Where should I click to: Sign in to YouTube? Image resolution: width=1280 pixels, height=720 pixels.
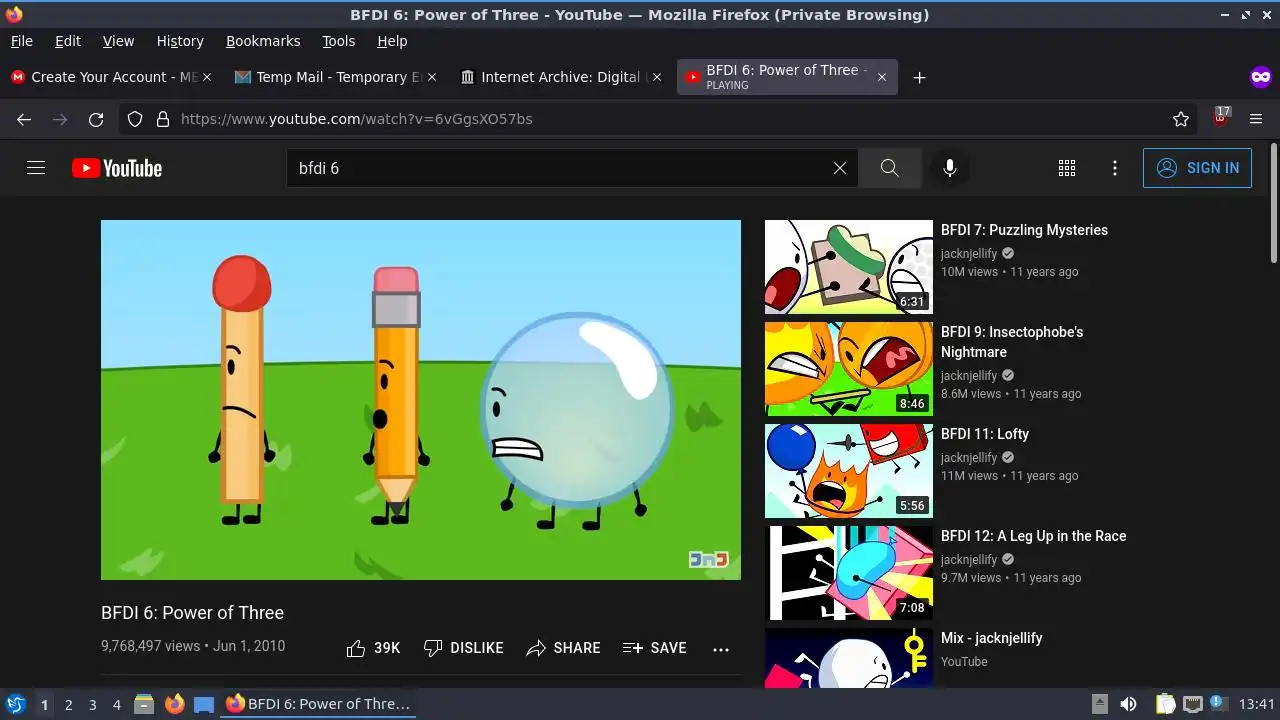click(1197, 168)
